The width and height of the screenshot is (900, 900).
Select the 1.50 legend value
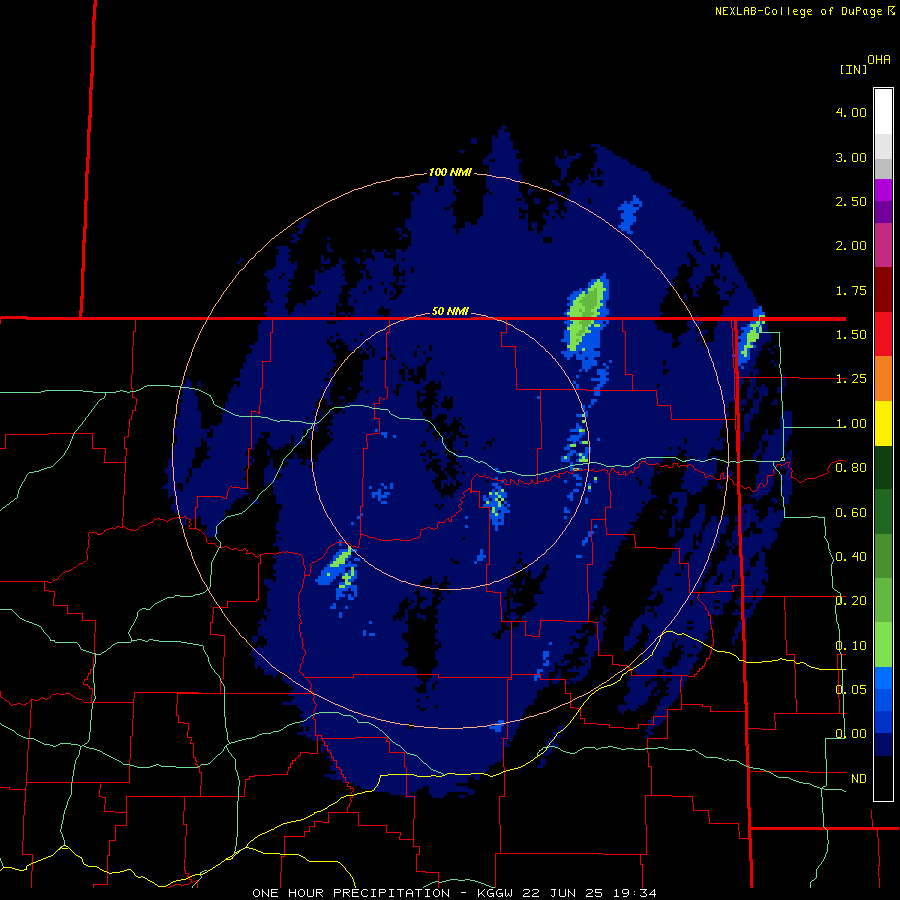pos(851,335)
